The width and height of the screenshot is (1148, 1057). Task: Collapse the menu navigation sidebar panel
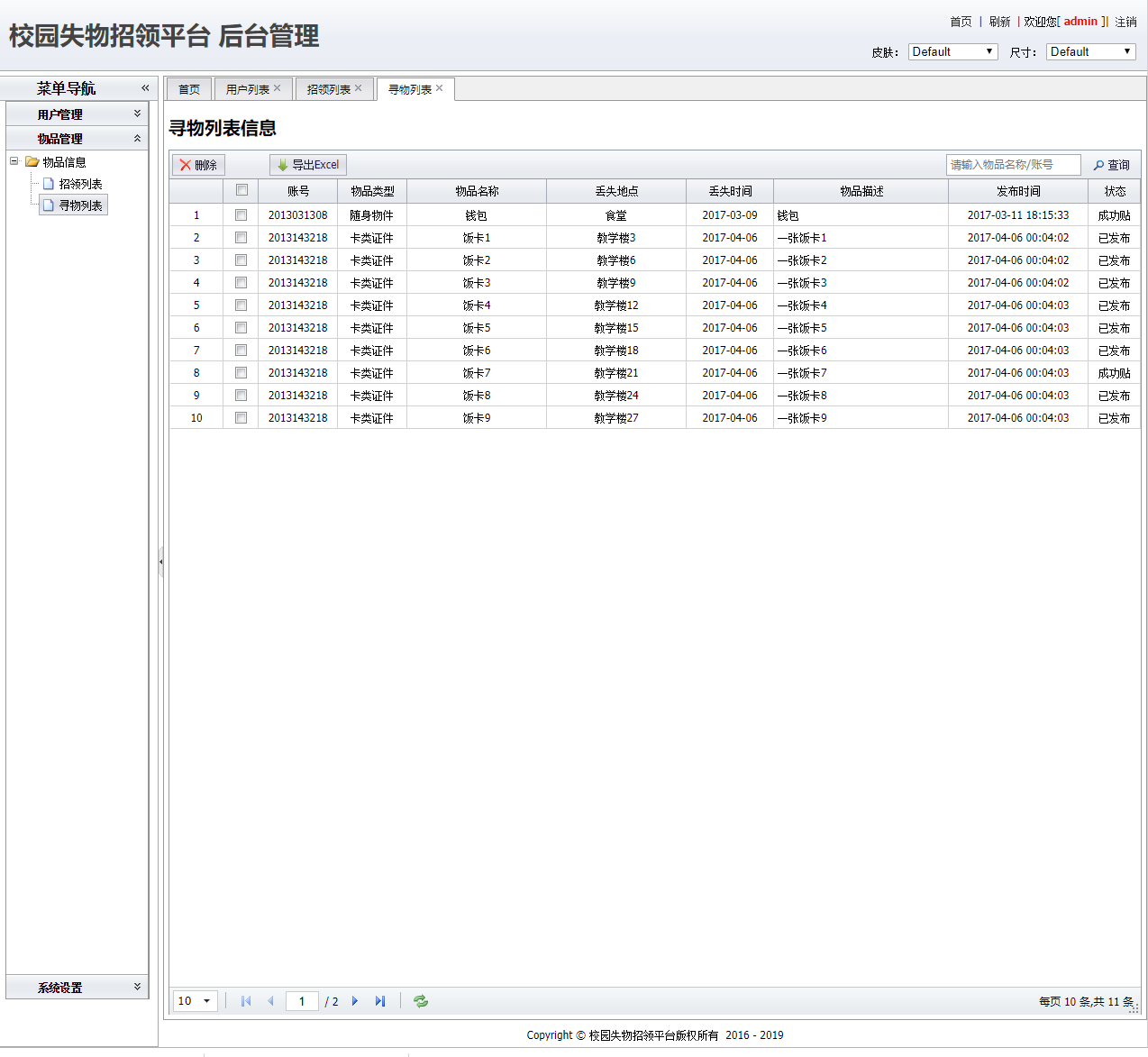(x=145, y=88)
